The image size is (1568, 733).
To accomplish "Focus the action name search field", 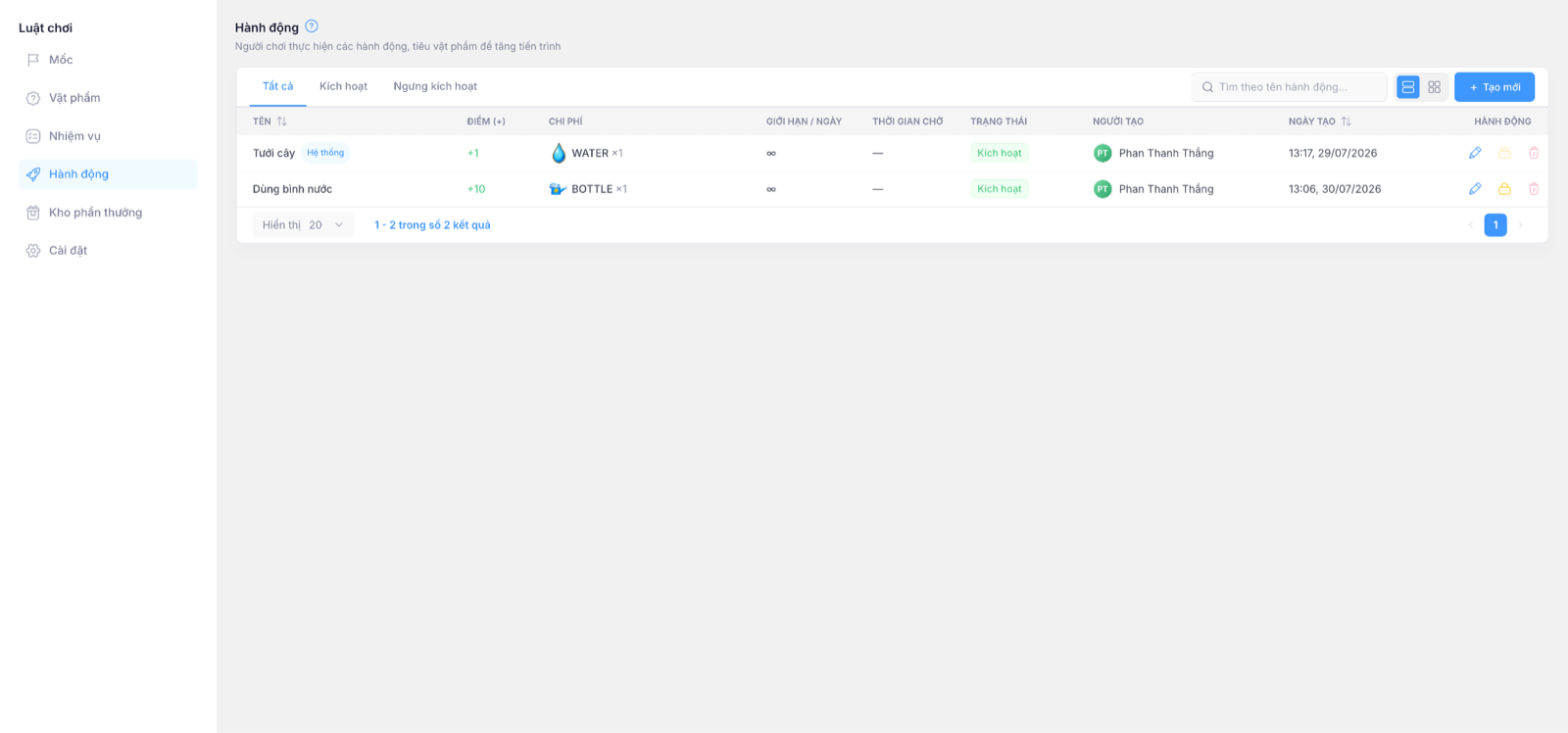I will (1289, 87).
